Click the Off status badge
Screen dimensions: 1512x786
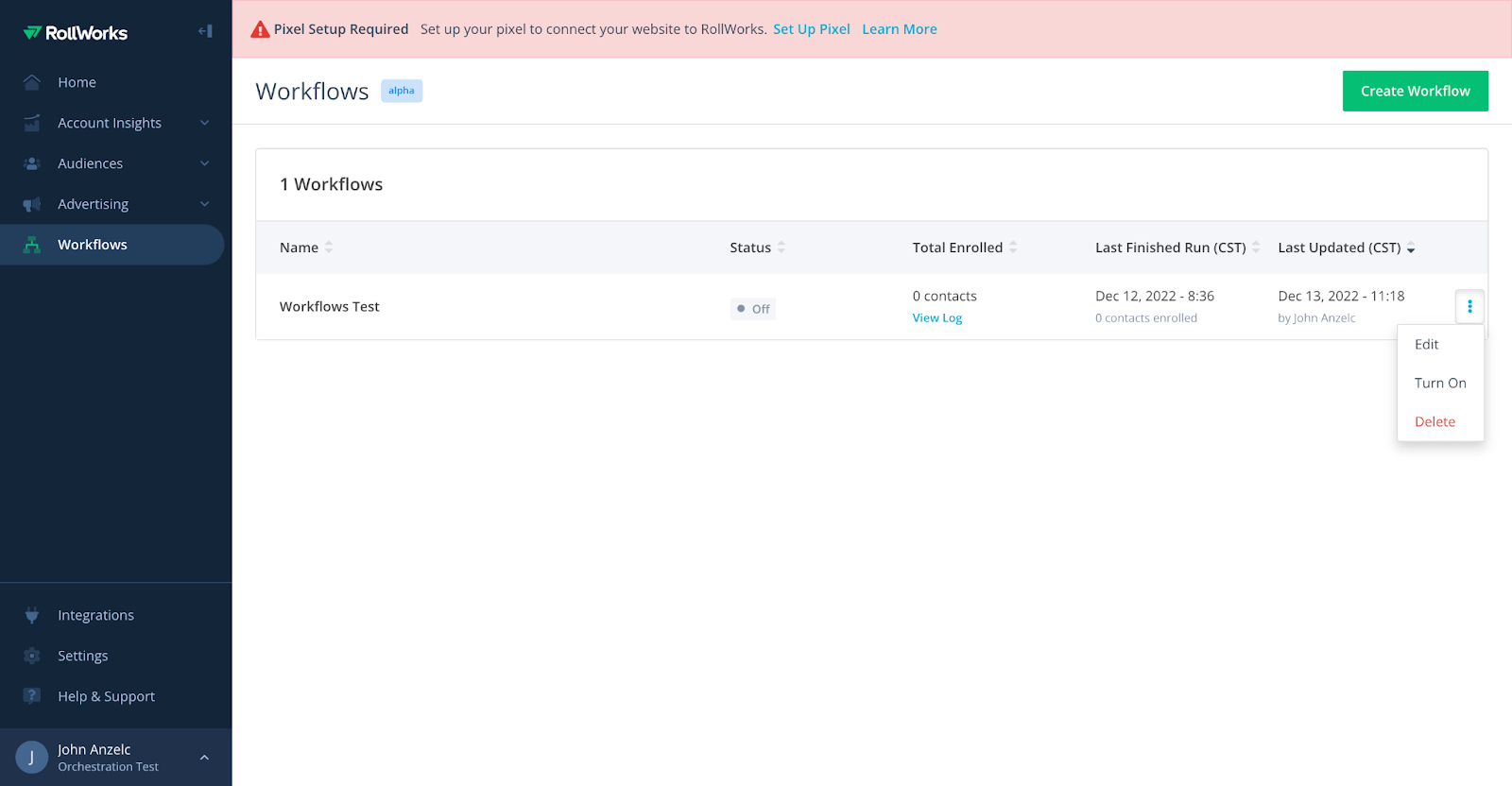click(x=753, y=309)
